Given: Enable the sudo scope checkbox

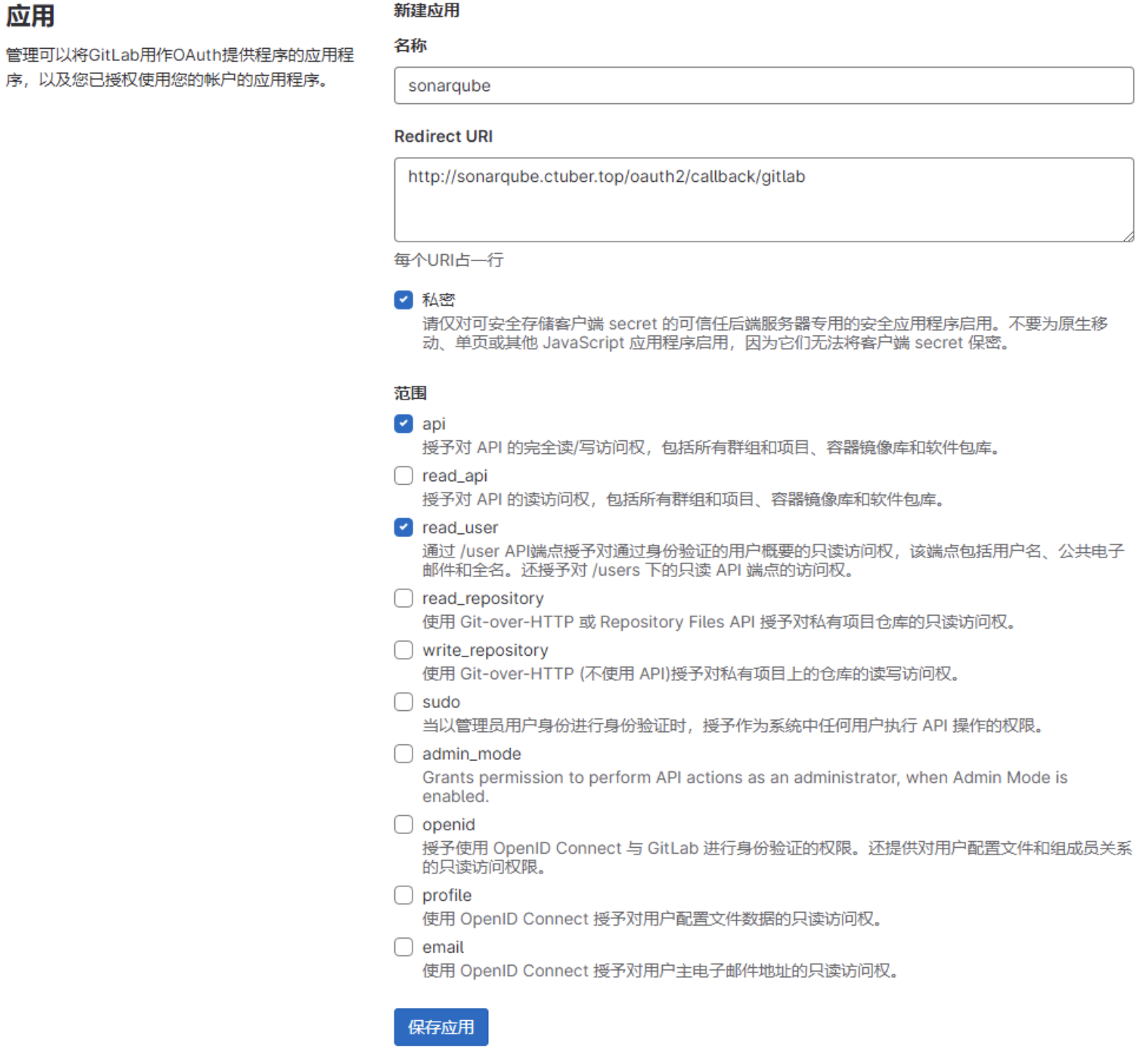Looking at the screenshot, I should [404, 702].
